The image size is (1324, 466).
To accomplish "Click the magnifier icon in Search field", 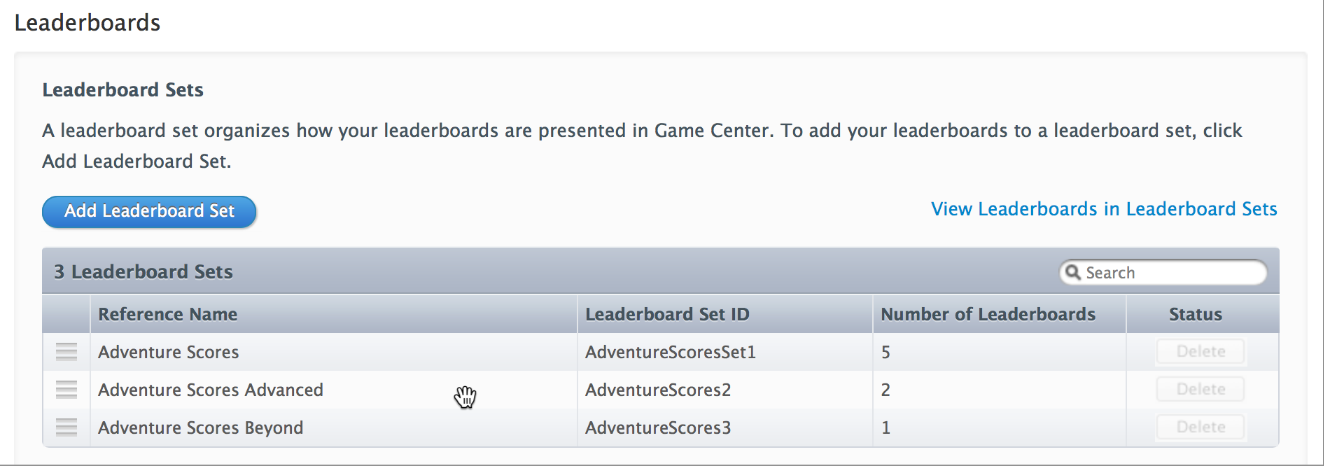I will click(1073, 273).
